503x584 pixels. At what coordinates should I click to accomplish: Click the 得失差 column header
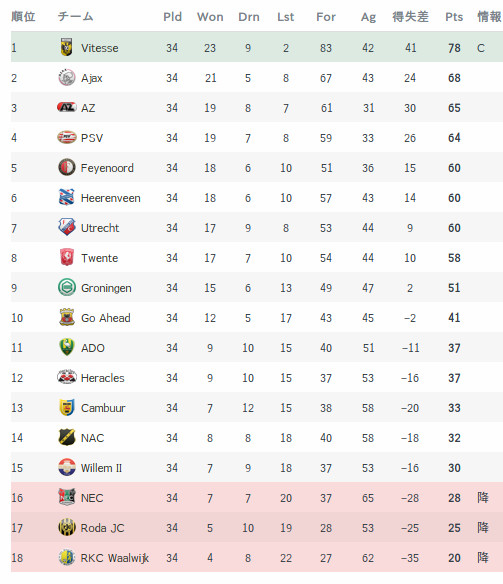coord(410,17)
